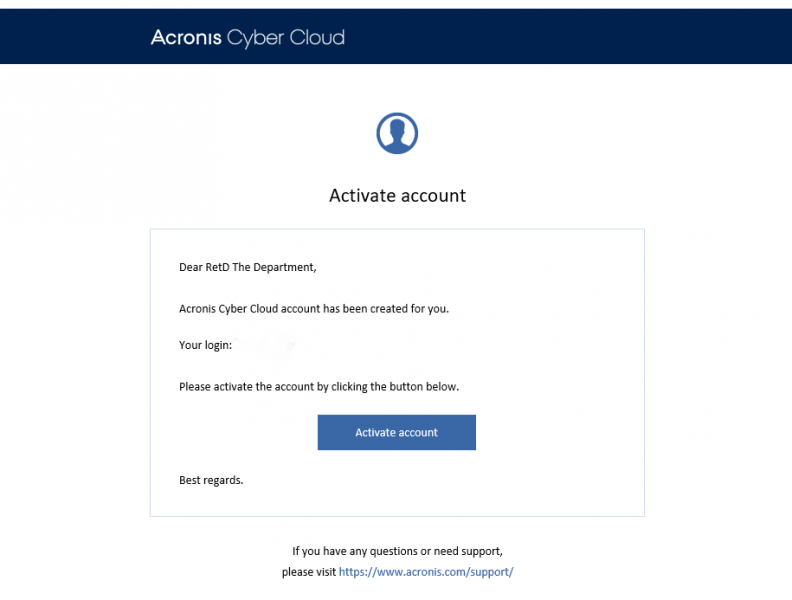Click the questions or need support line
The width and height of the screenshot is (792, 600).
[398, 551]
